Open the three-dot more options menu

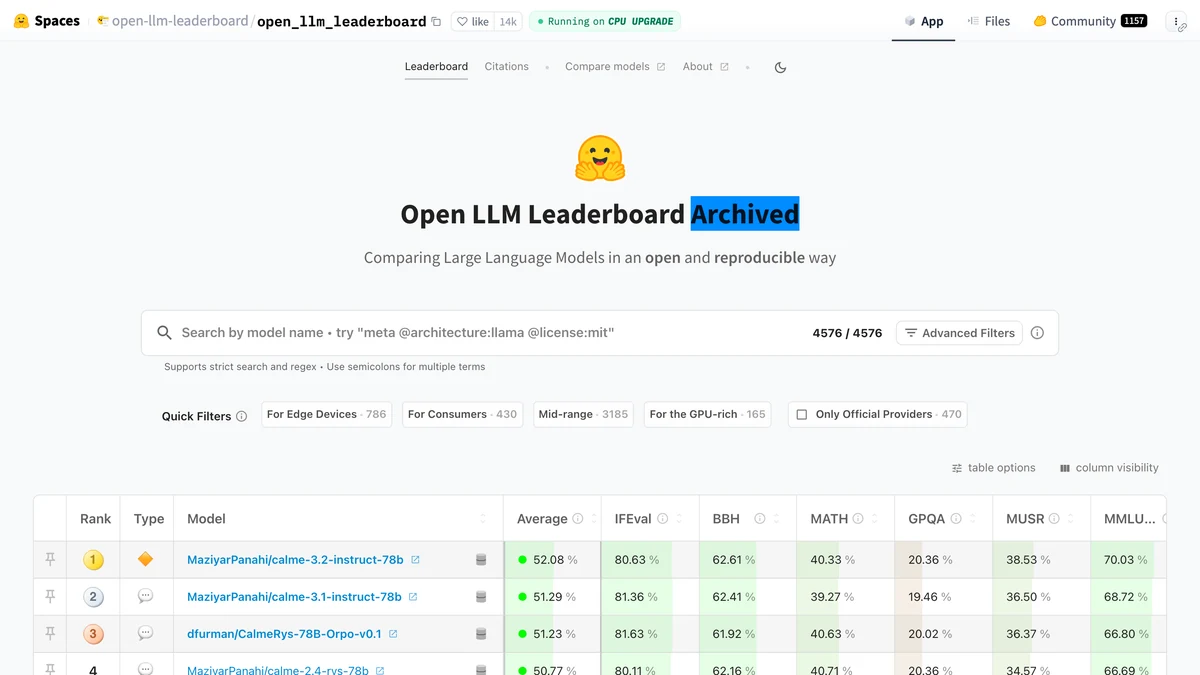pos(1176,21)
